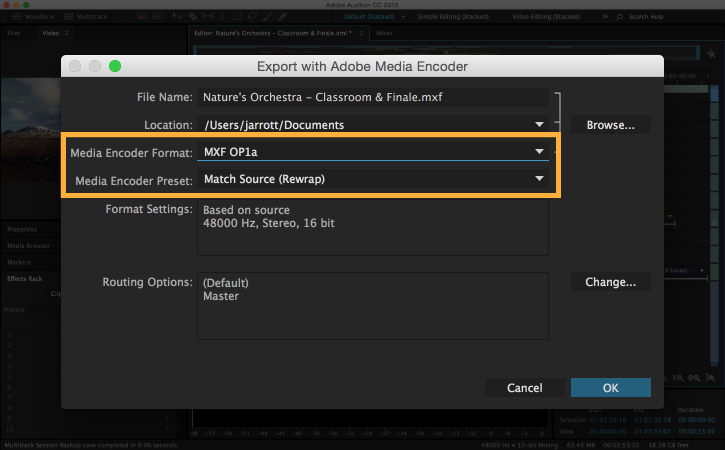This screenshot has width=725, height=450.
Task: Switch to the Mixer tab
Action: [x=385, y=33]
